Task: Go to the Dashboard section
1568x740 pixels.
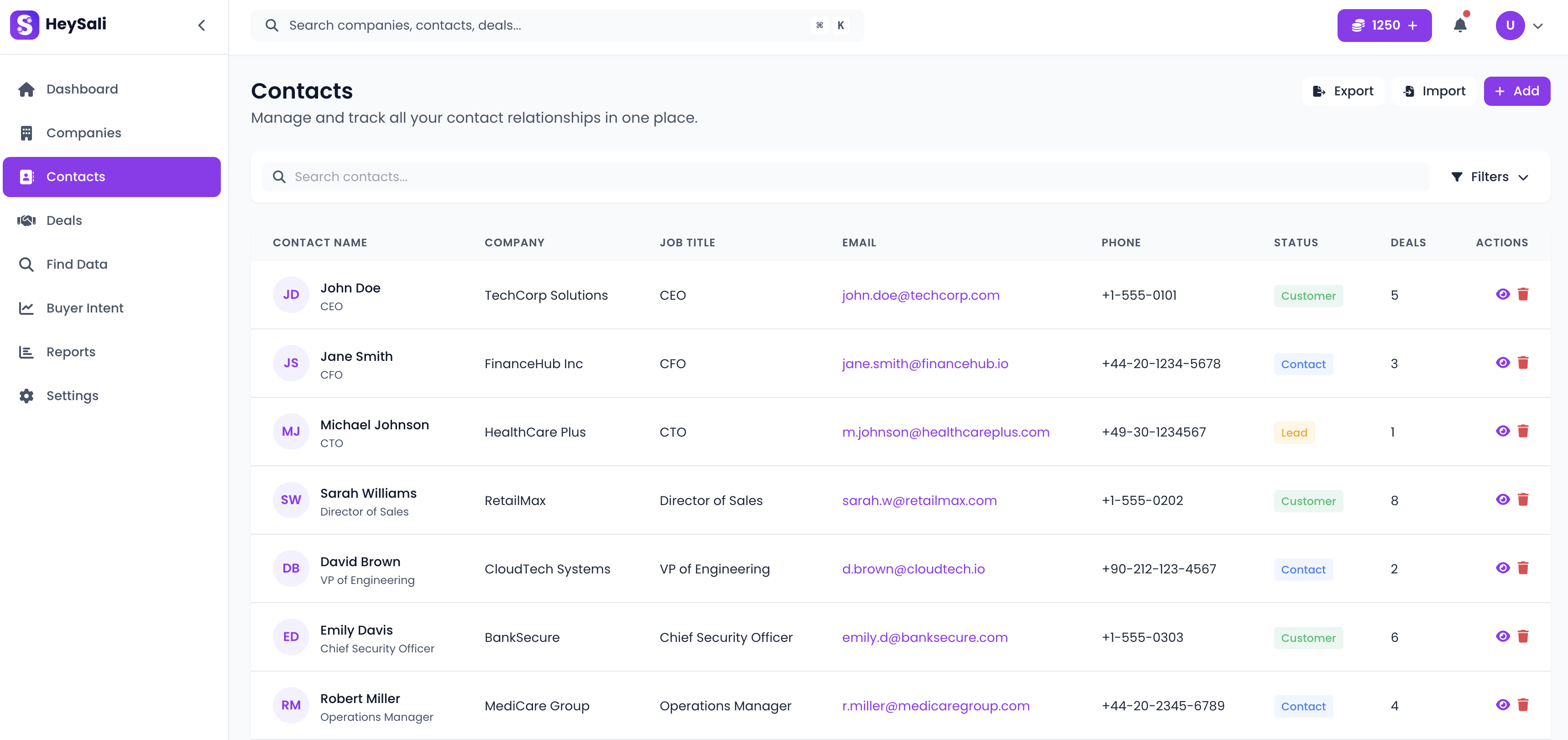Action: point(82,89)
